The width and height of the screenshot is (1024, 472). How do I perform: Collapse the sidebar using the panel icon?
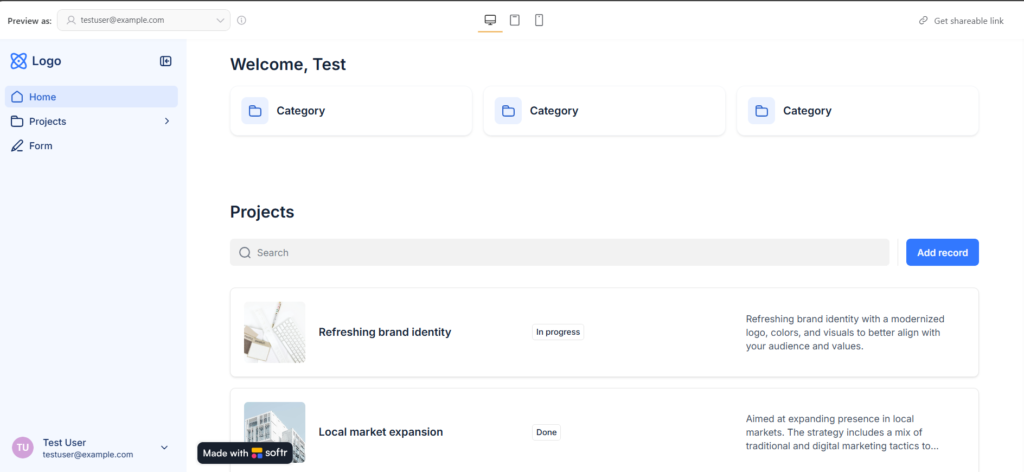coord(166,61)
